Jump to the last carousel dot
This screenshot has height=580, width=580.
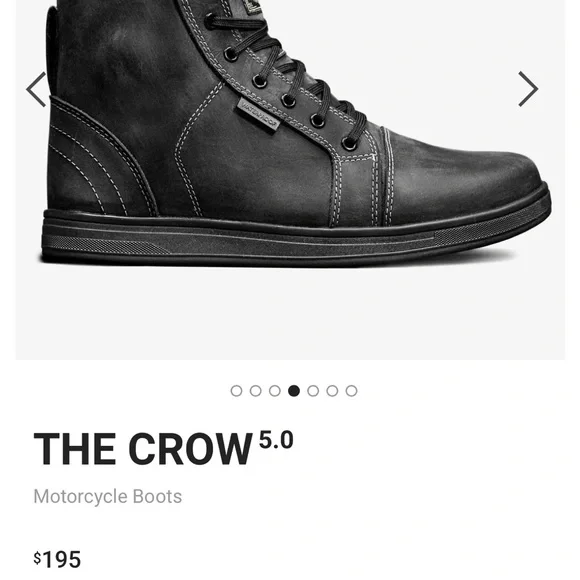click(351, 391)
